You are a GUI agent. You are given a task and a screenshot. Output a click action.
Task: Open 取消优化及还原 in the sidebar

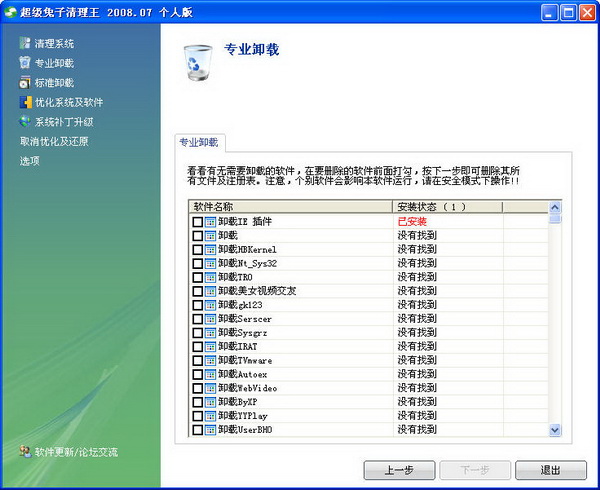point(54,141)
